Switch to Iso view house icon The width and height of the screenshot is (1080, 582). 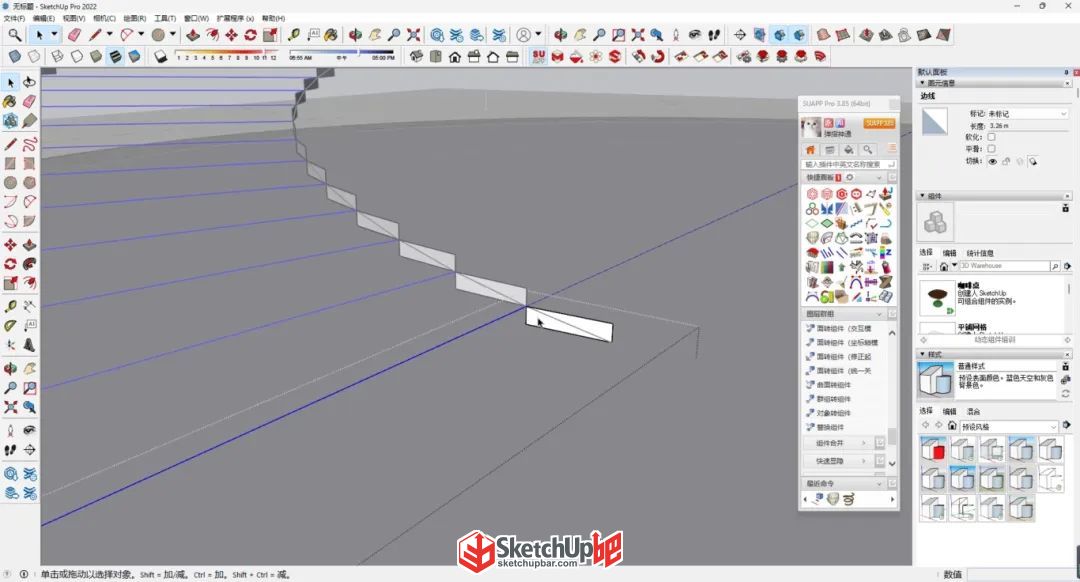coord(416,56)
